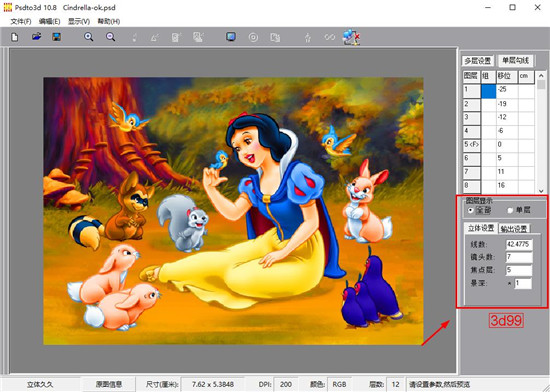
Task: Click the layer table scroll-up arrow
Action: click(x=541, y=75)
